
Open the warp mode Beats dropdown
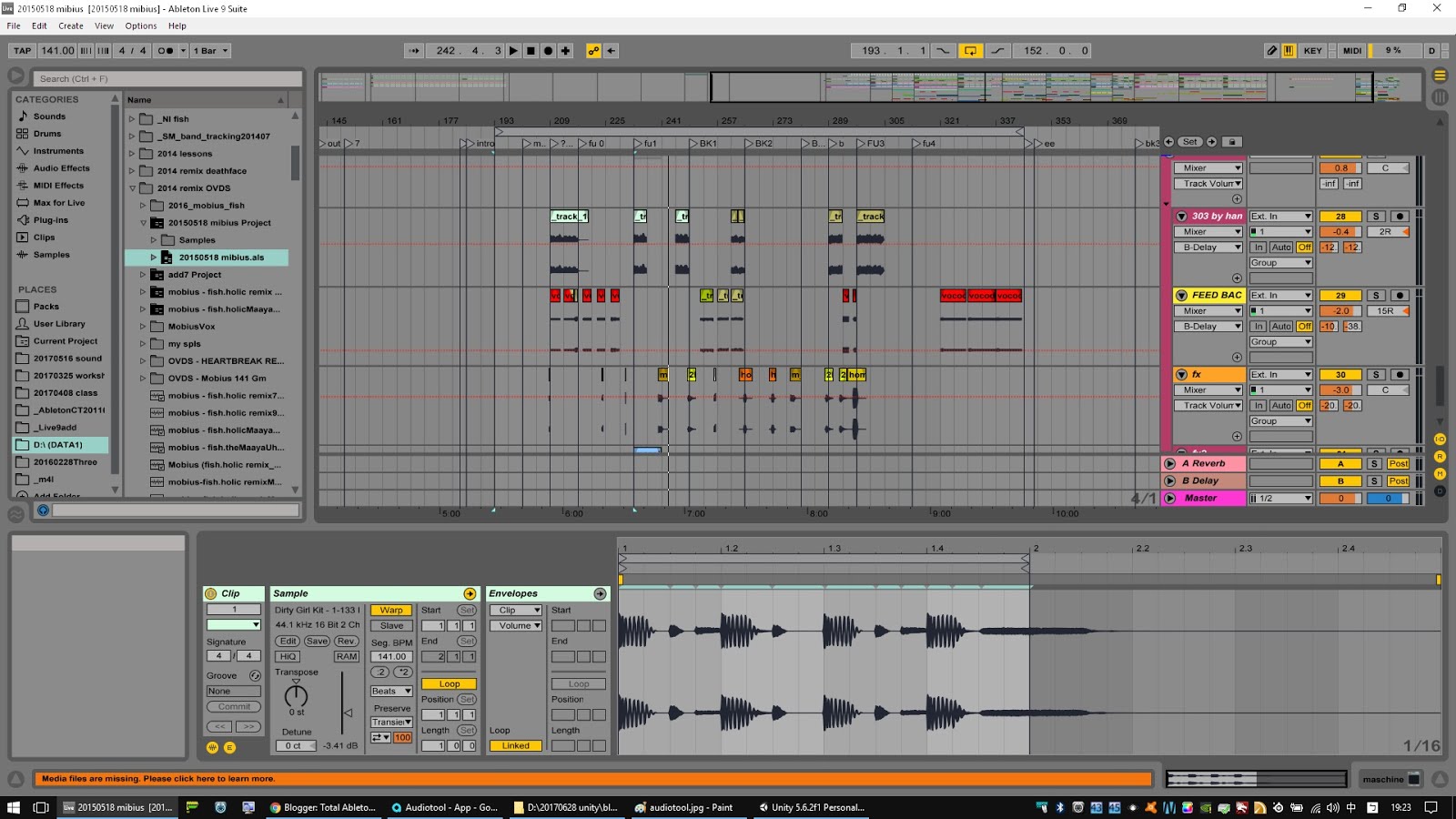click(391, 692)
